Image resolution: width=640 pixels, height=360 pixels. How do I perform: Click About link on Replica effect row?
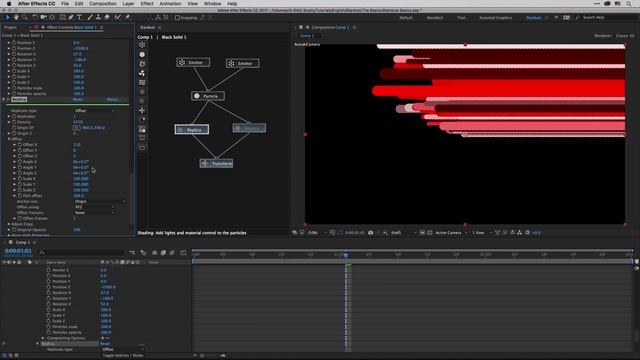click(x=113, y=99)
